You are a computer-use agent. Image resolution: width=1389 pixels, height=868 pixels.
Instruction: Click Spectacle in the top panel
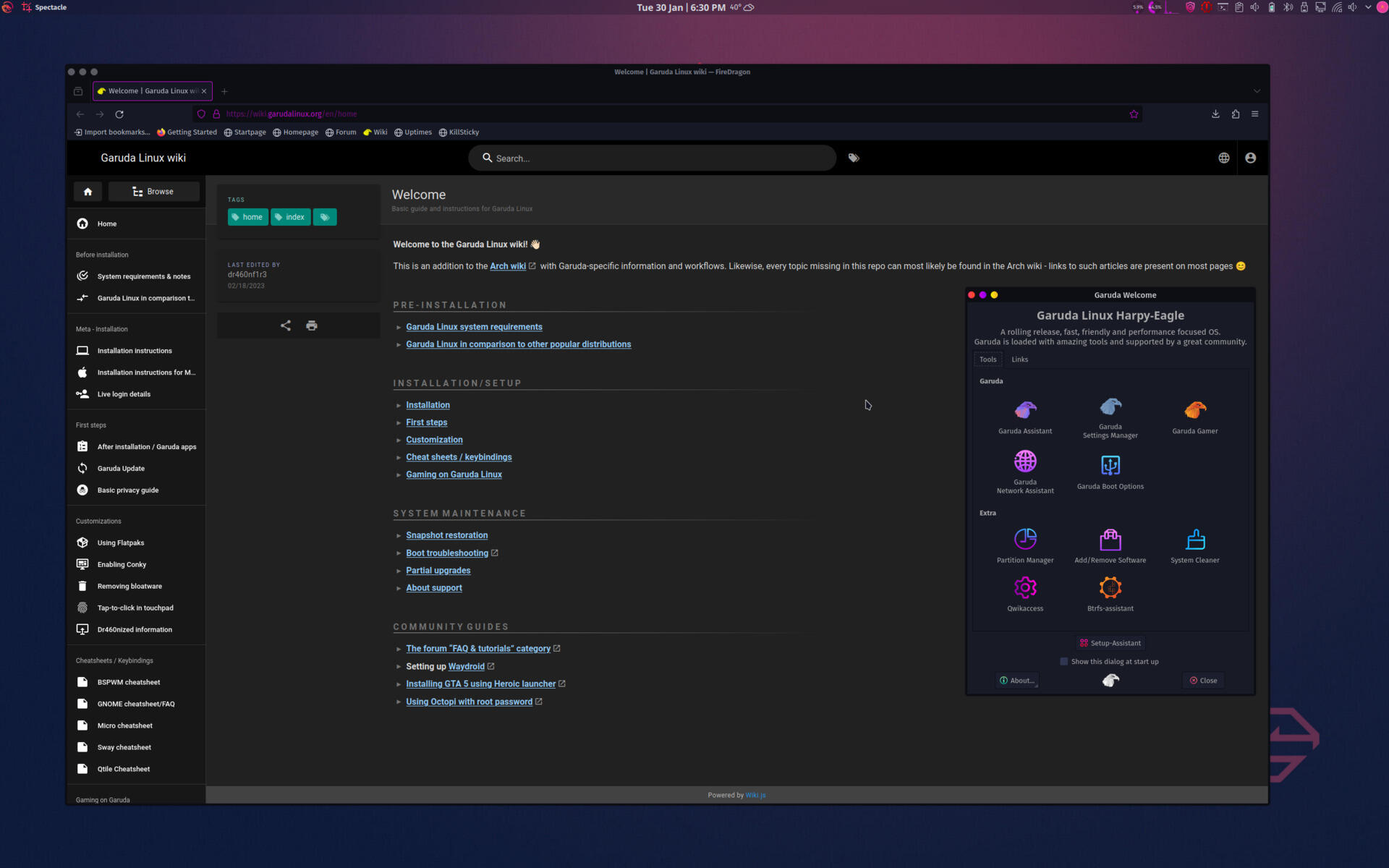(51, 7)
